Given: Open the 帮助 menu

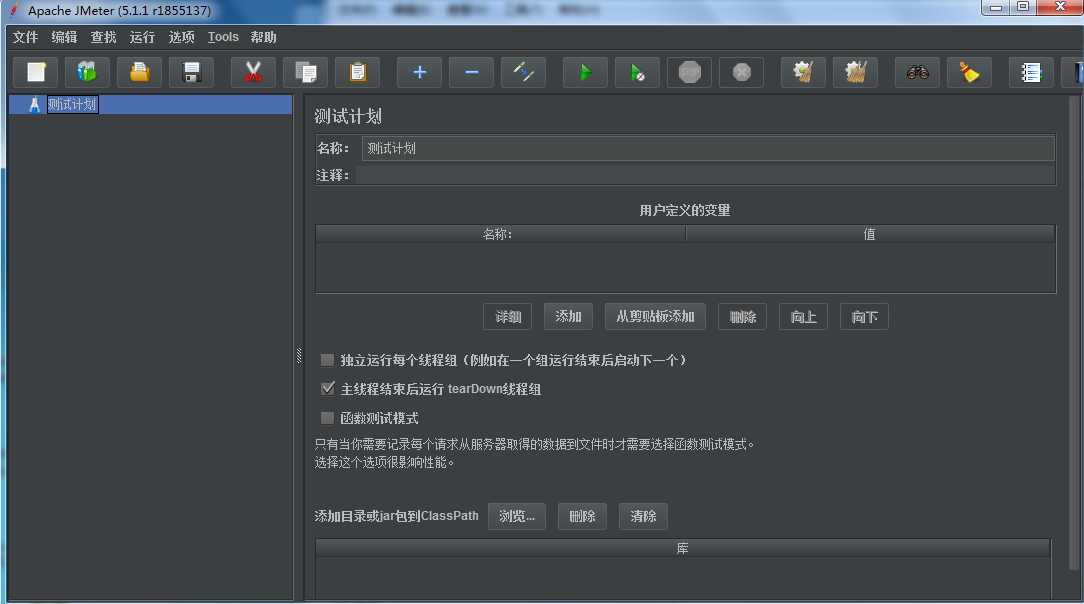Looking at the screenshot, I should click(263, 37).
